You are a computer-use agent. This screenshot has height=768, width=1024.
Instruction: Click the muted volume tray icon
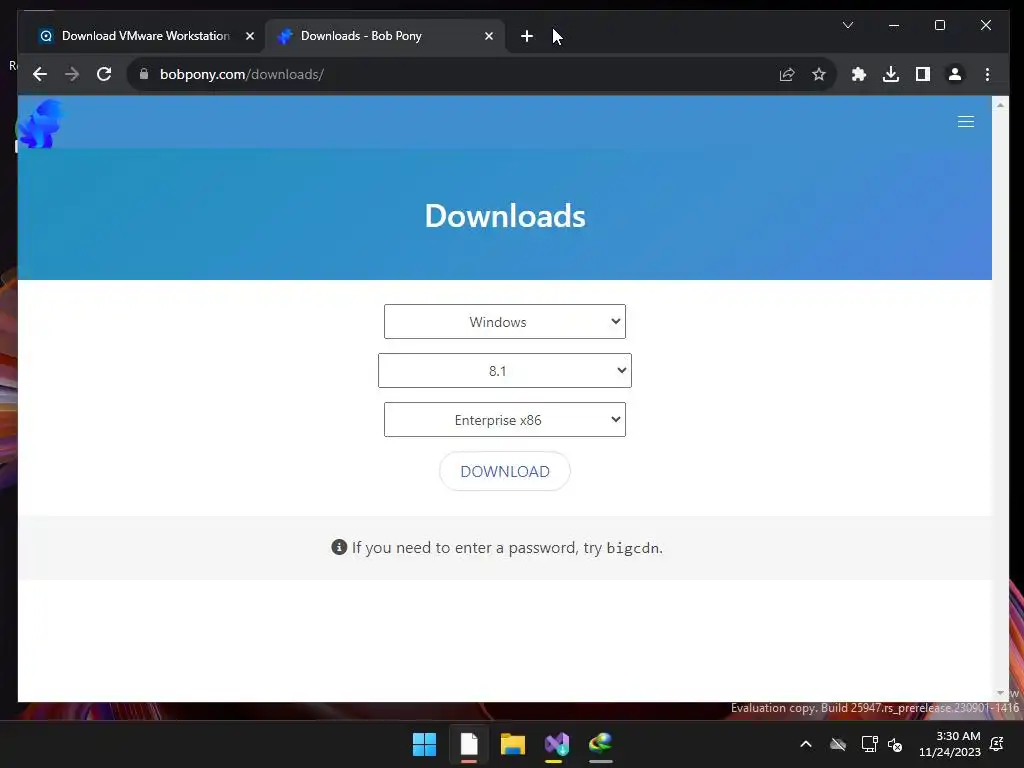coord(895,744)
